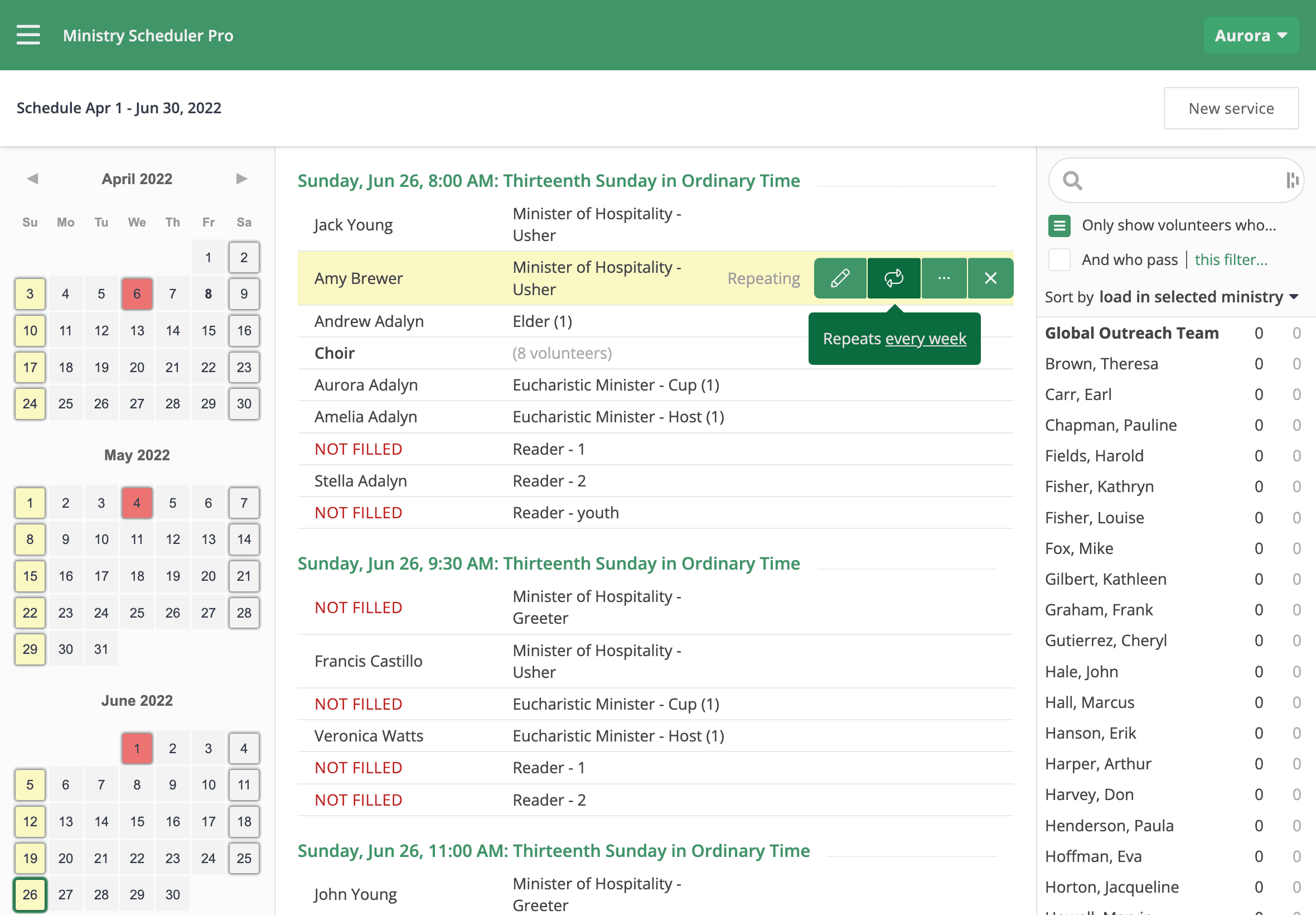Click the New service button
The image size is (1316, 915).
pos(1231,108)
